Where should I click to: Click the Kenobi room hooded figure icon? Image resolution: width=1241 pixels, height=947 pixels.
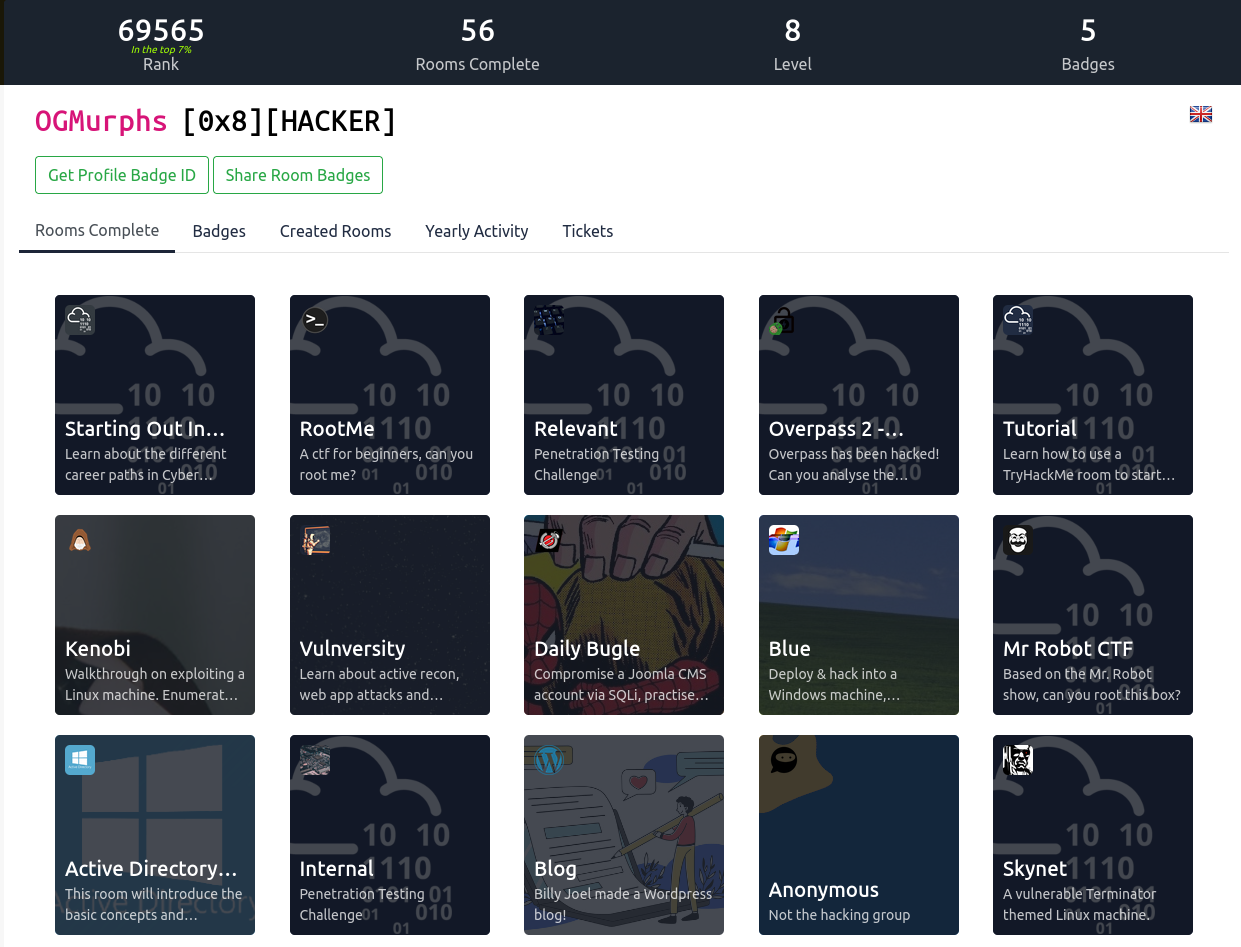coord(80,540)
